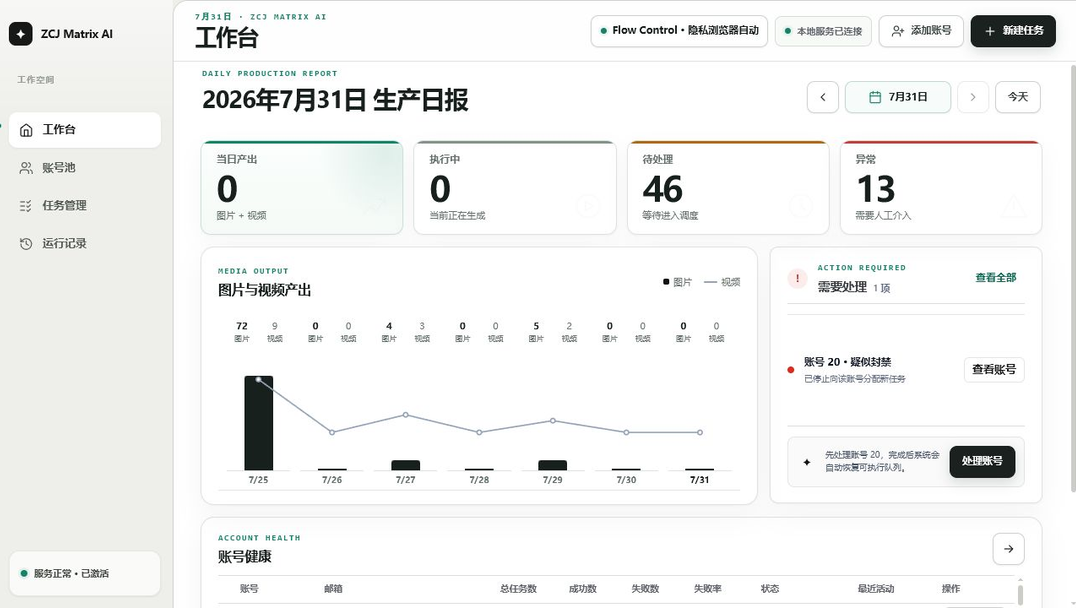The height and width of the screenshot is (608, 1076).
Task: Click the play icon in 执行中 card
Action: click(588, 205)
